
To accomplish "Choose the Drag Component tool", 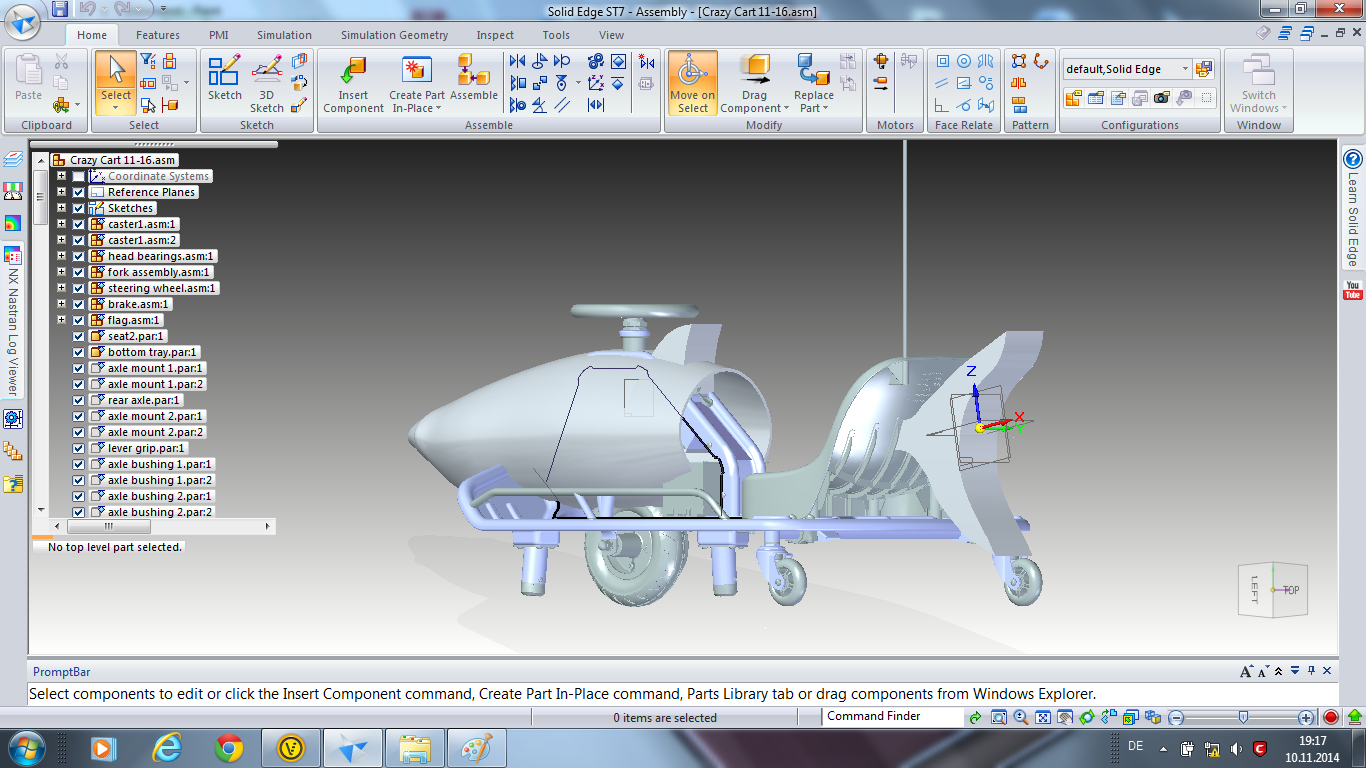I will pos(754,84).
